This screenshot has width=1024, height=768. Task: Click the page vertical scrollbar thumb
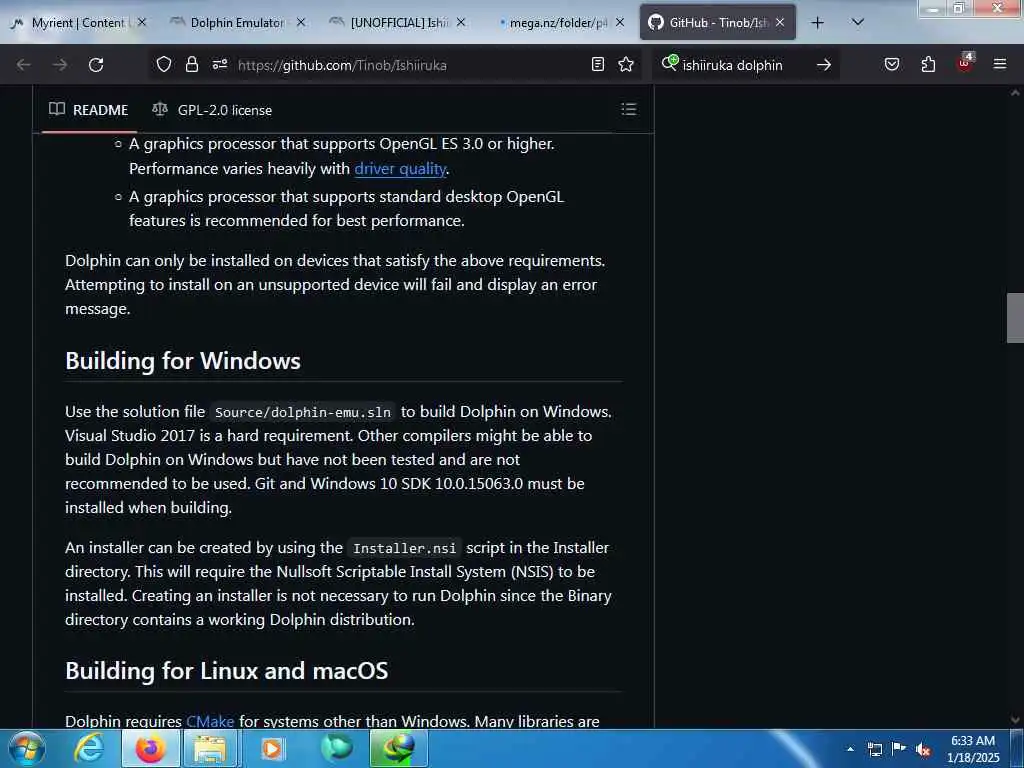[x=1015, y=317]
